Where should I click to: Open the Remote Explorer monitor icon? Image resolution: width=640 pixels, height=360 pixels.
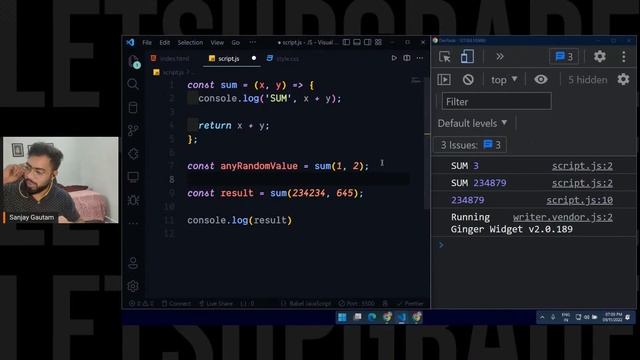point(133,177)
